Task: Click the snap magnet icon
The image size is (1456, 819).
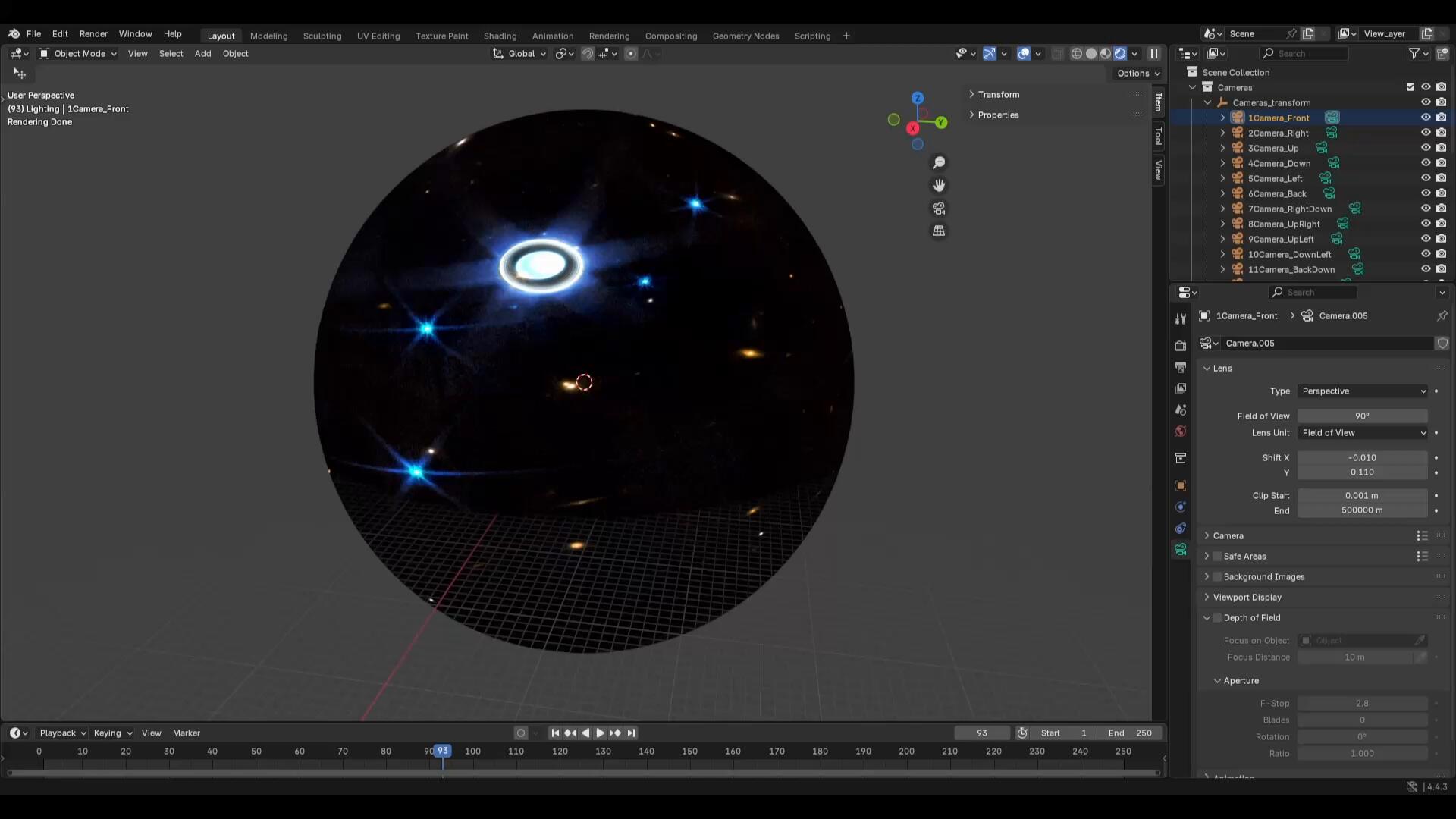Action: pos(588,53)
